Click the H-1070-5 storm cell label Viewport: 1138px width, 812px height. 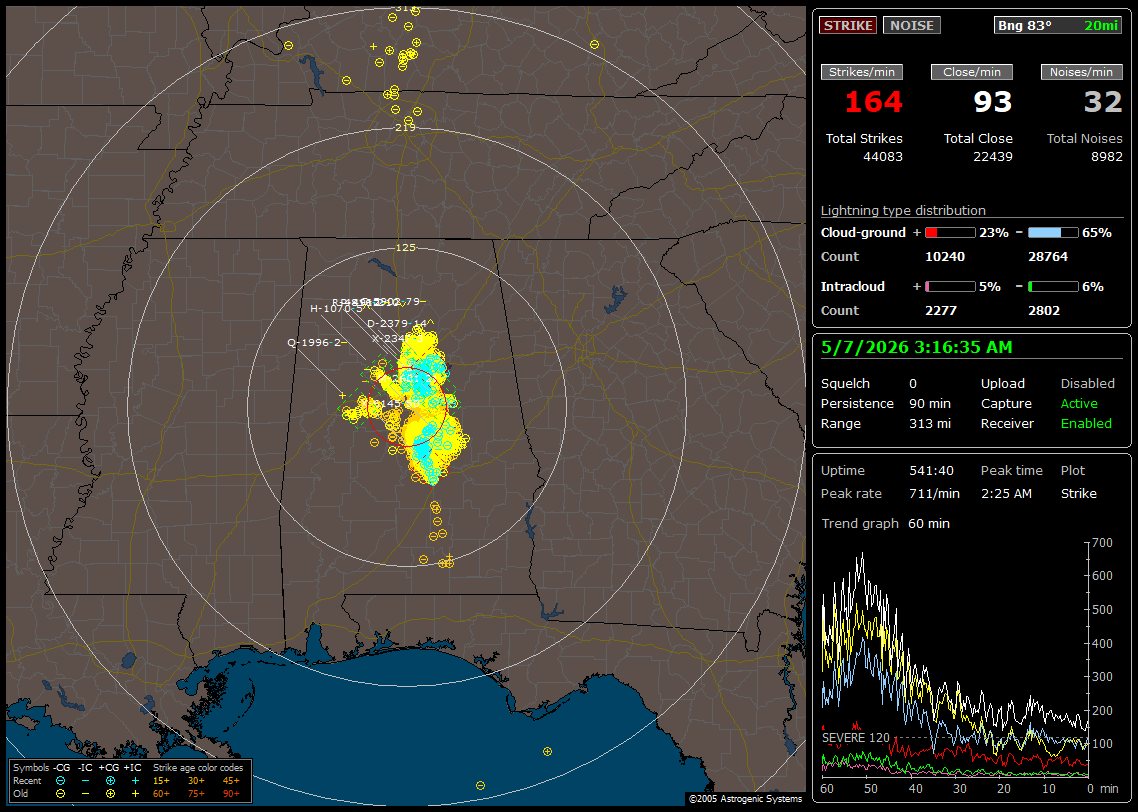pos(336,308)
